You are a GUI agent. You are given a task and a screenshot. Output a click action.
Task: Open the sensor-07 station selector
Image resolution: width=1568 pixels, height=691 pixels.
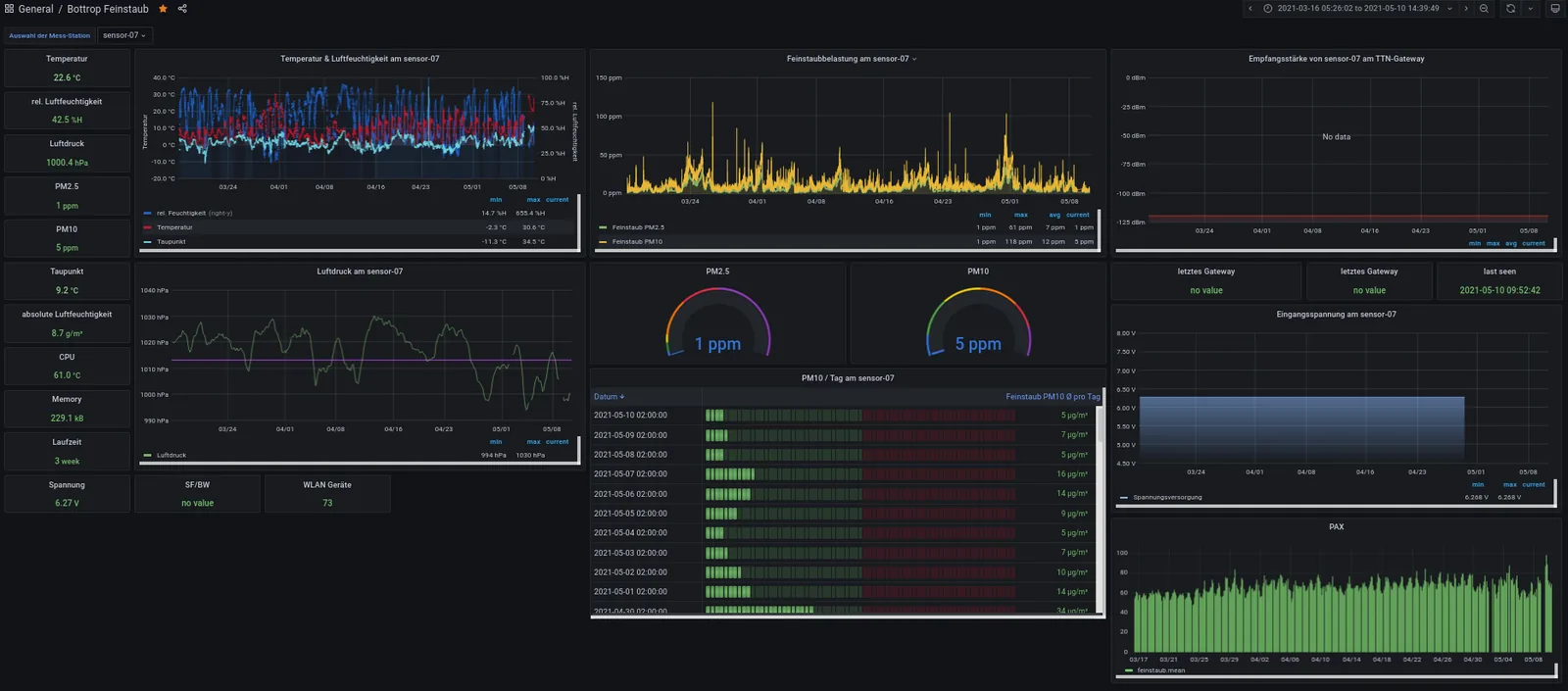124,35
